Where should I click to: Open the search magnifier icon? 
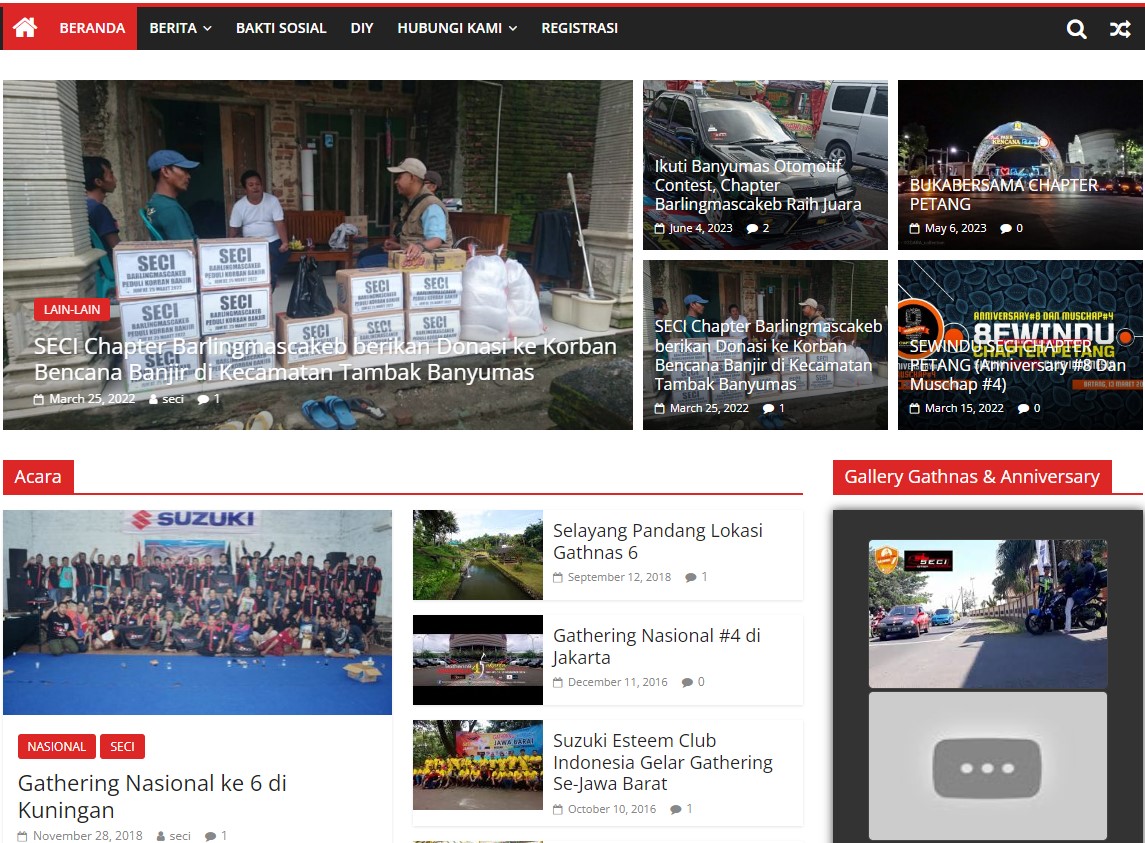[x=1076, y=29]
